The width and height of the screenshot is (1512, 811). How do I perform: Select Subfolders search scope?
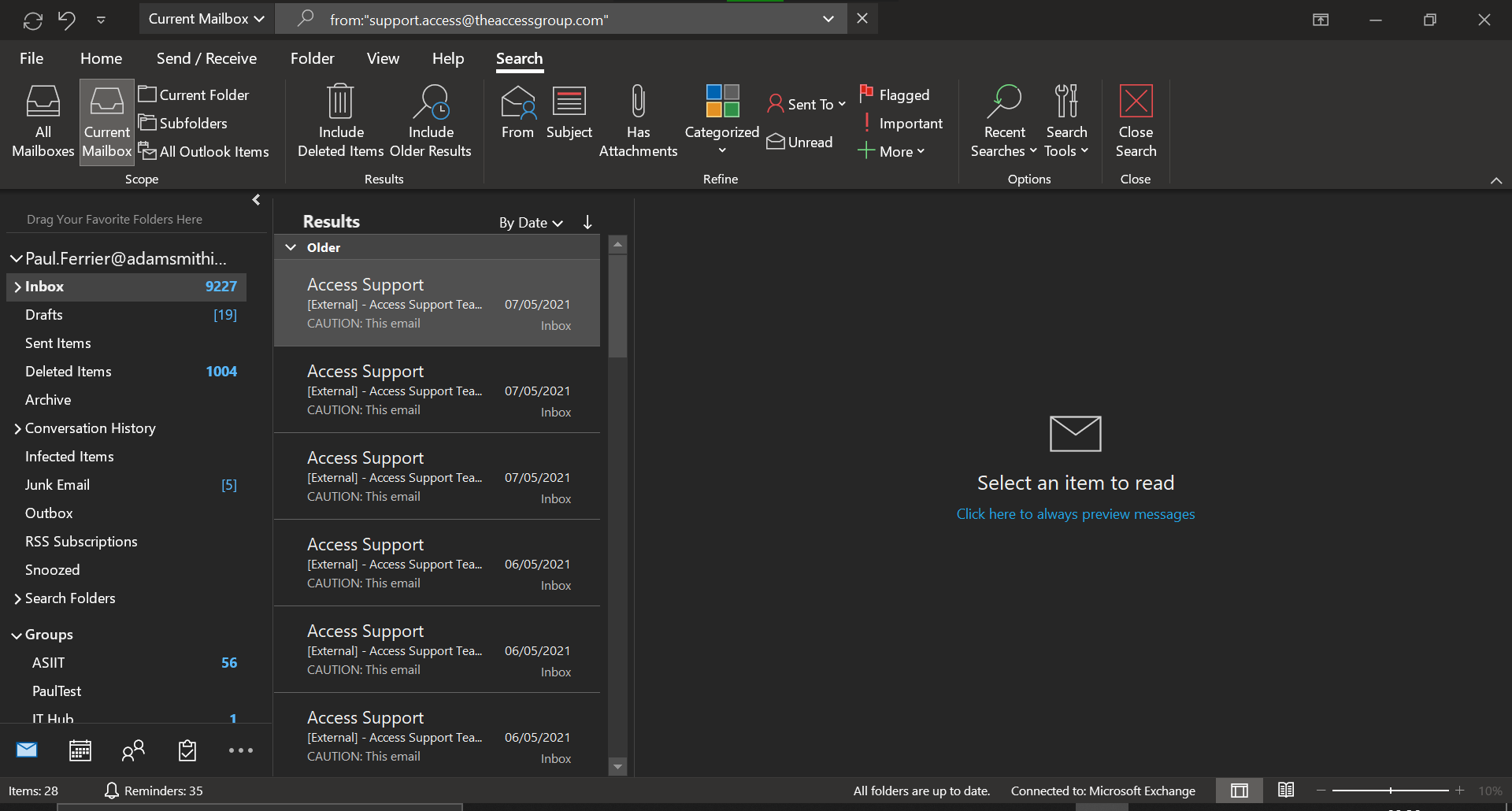coord(183,123)
